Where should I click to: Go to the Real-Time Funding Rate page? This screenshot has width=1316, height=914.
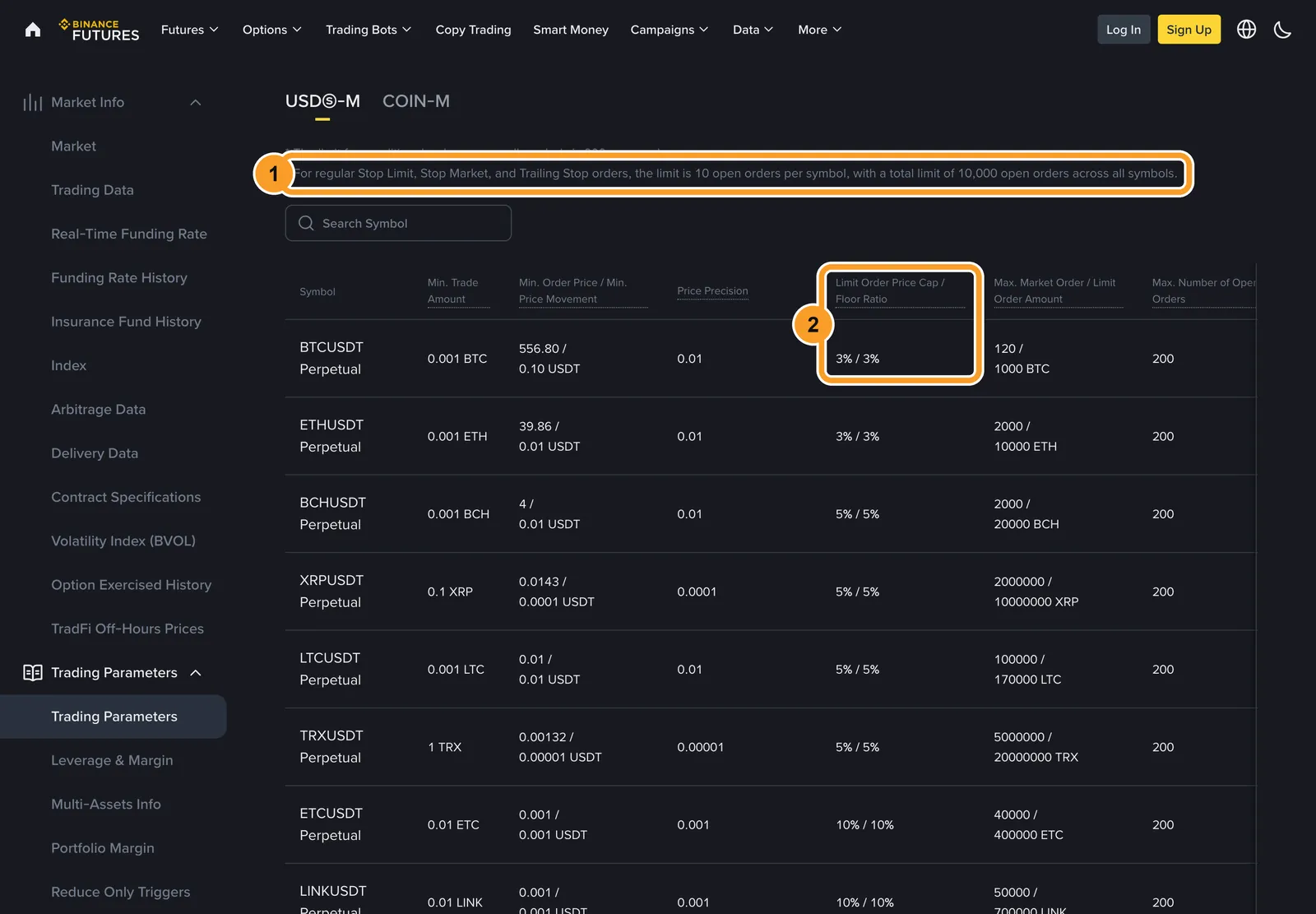129,234
